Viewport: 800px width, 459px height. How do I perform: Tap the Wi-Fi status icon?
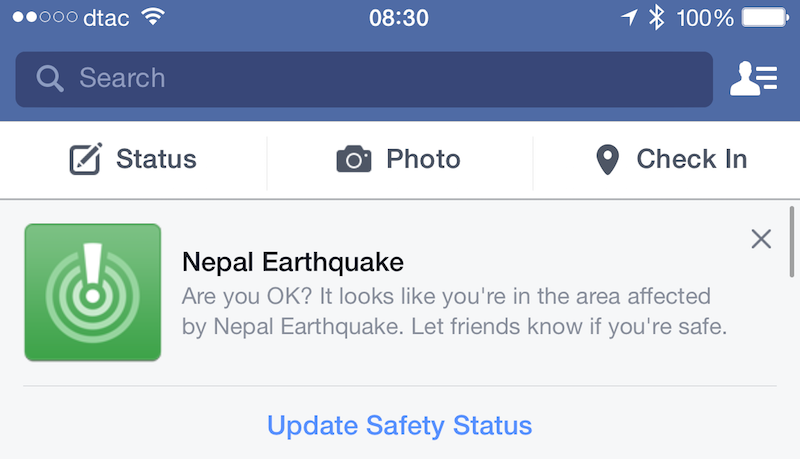point(153,17)
